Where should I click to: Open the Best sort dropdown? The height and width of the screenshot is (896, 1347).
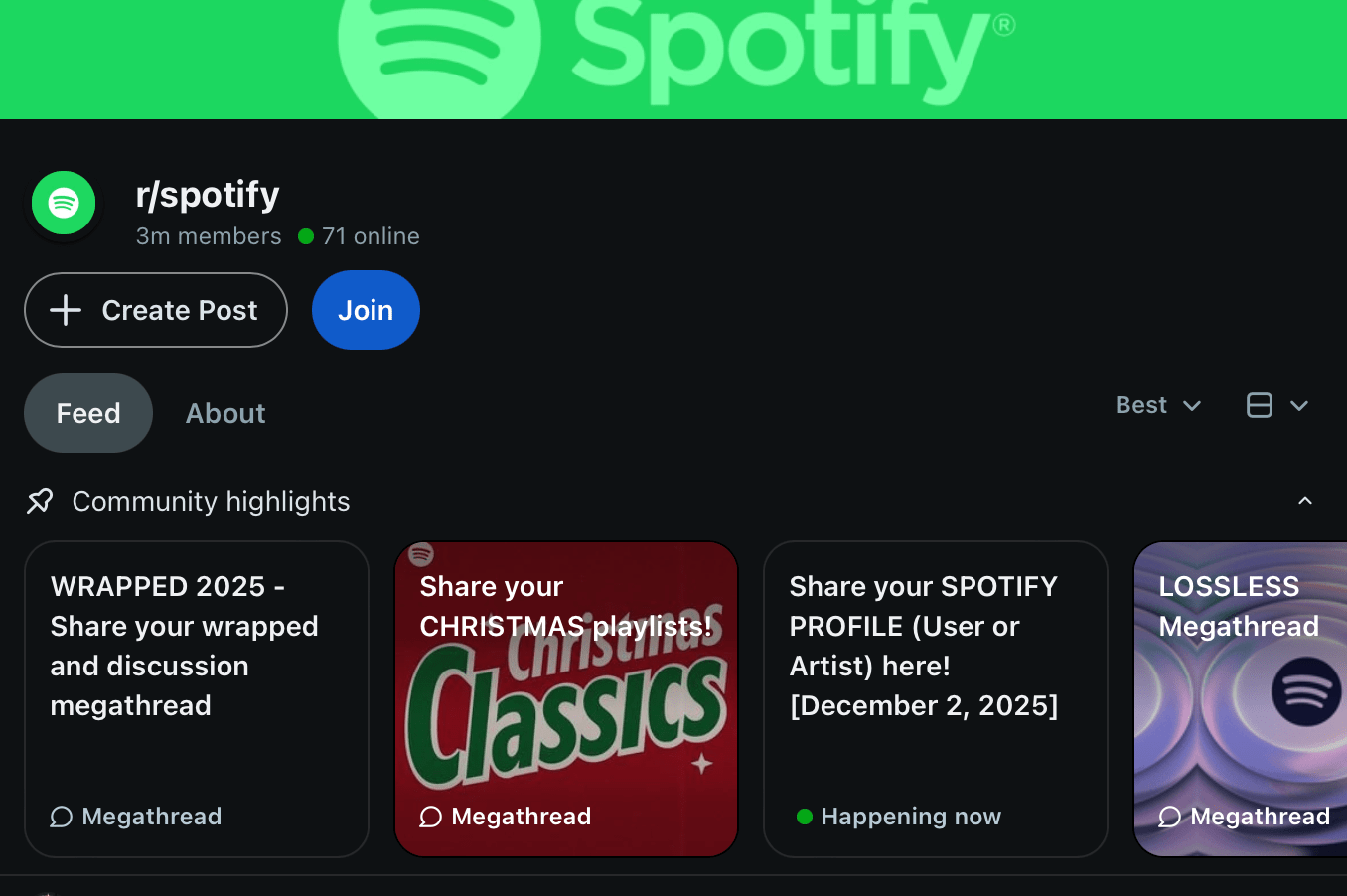coord(1159,405)
